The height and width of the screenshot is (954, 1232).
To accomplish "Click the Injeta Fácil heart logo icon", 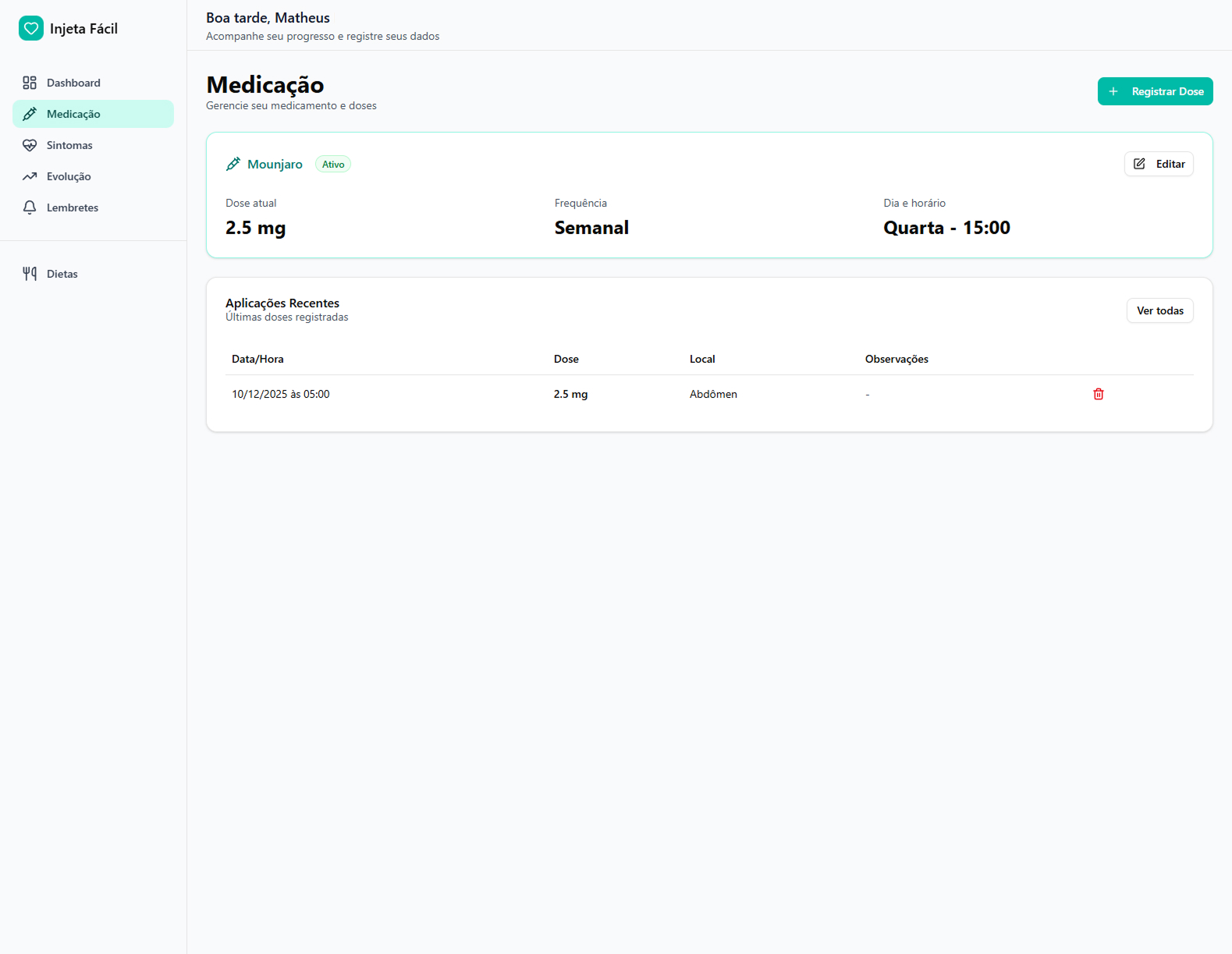I will (x=31, y=29).
